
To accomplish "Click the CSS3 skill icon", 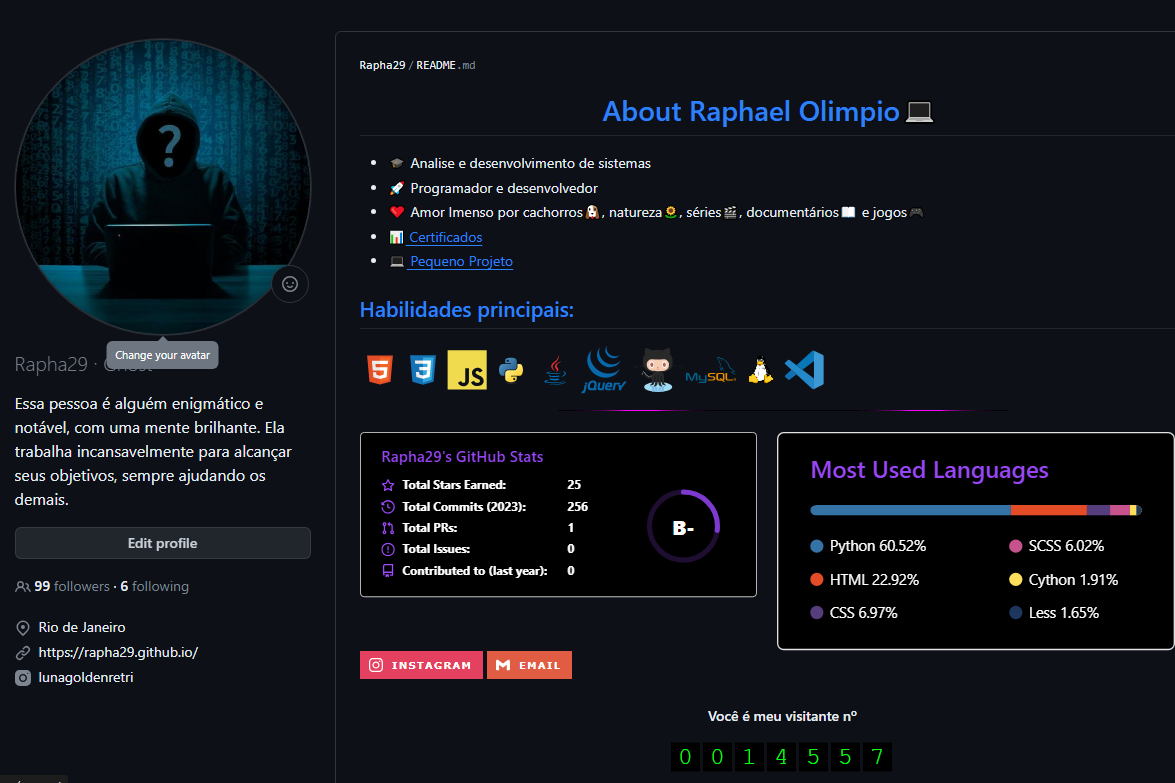I will 422,371.
